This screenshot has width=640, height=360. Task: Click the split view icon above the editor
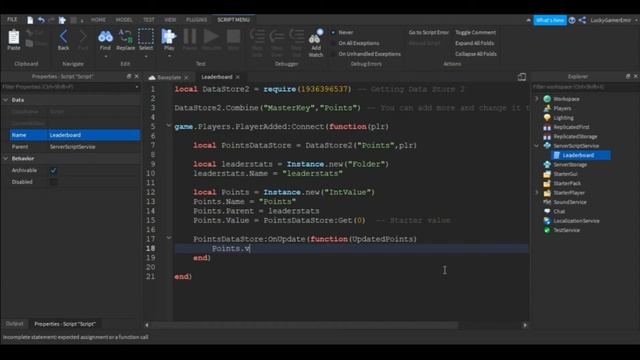522,77
